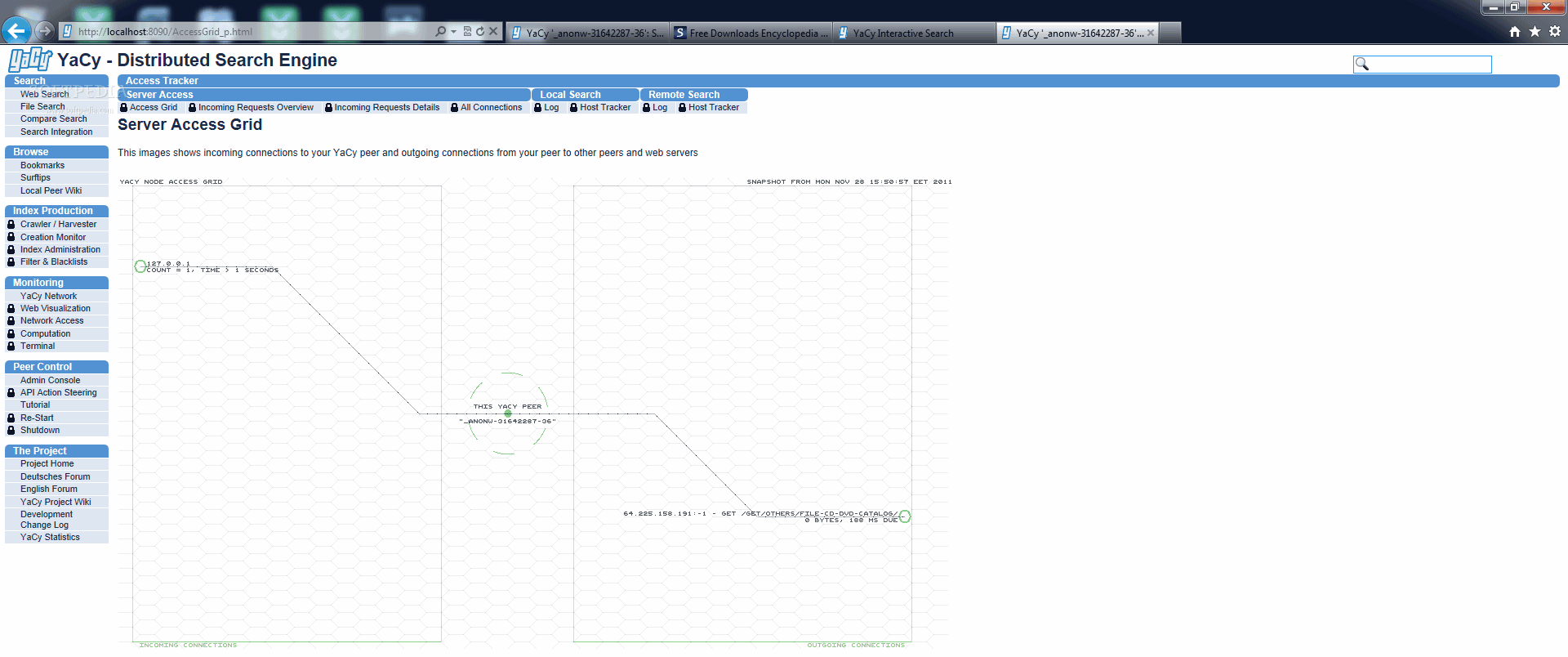Click the lock icon beside Shutdown
1568x657 pixels.
(x=11, y=430)
